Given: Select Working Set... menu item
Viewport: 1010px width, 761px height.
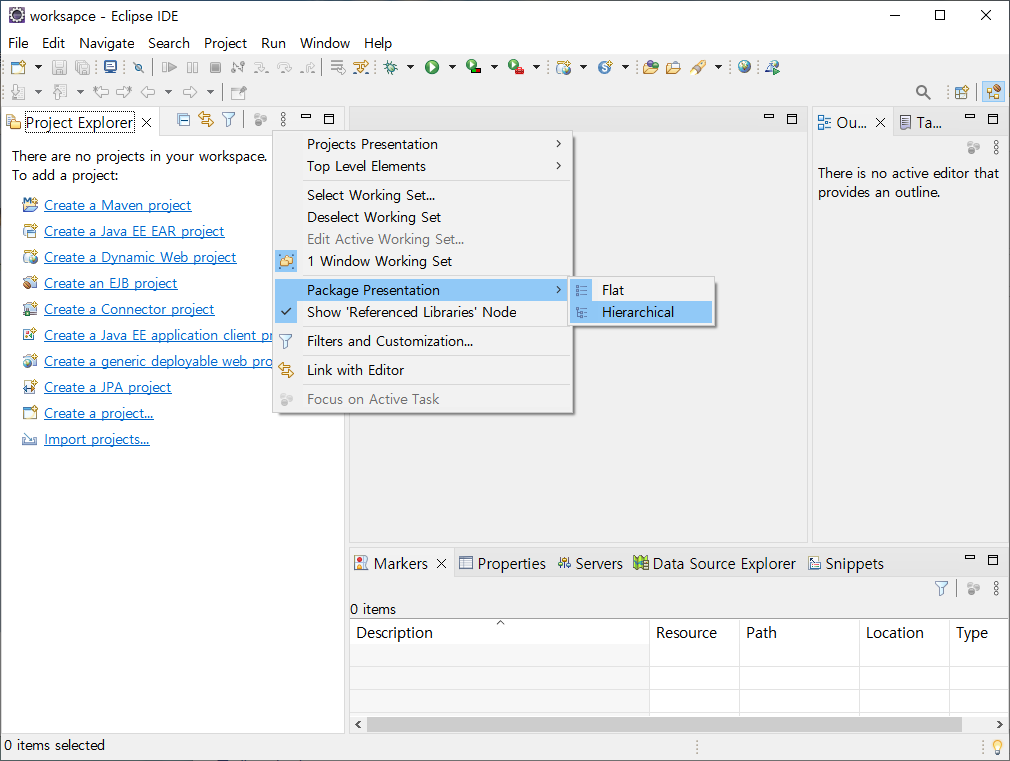Looking at the screenshot, I should (x=423, y=195).
